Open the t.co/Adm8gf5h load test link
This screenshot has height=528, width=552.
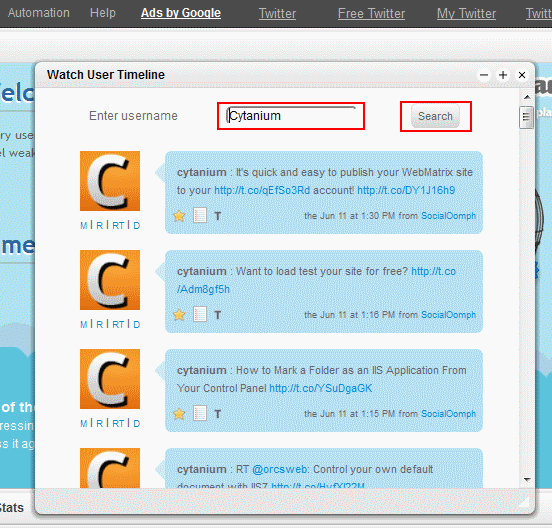click(x=203, y=289)
